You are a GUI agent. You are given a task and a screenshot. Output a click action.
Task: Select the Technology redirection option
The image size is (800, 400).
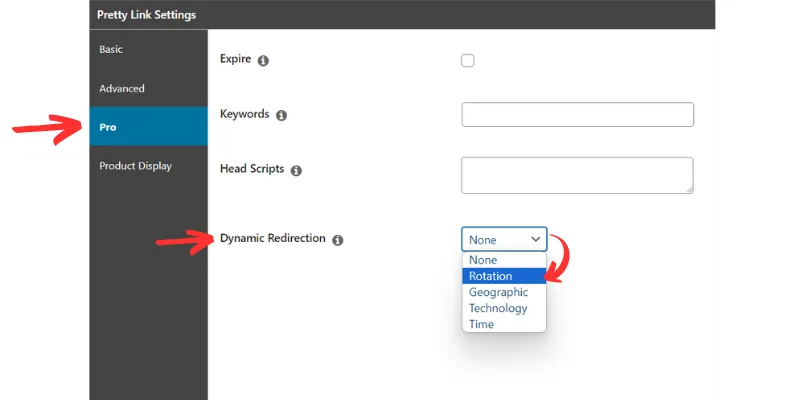pos(498,308)
